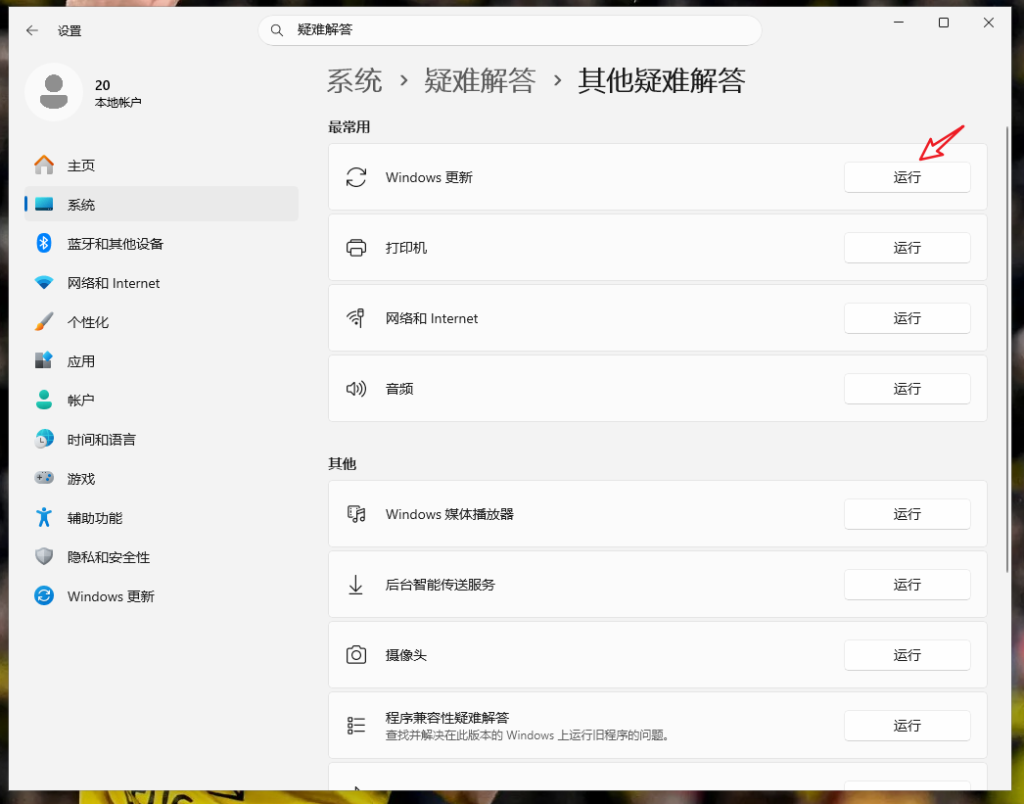Image resolution: width=1024 pixels, height=804 pixels.
Task: Run the 音频 troubleshooter
Action: 907,389
